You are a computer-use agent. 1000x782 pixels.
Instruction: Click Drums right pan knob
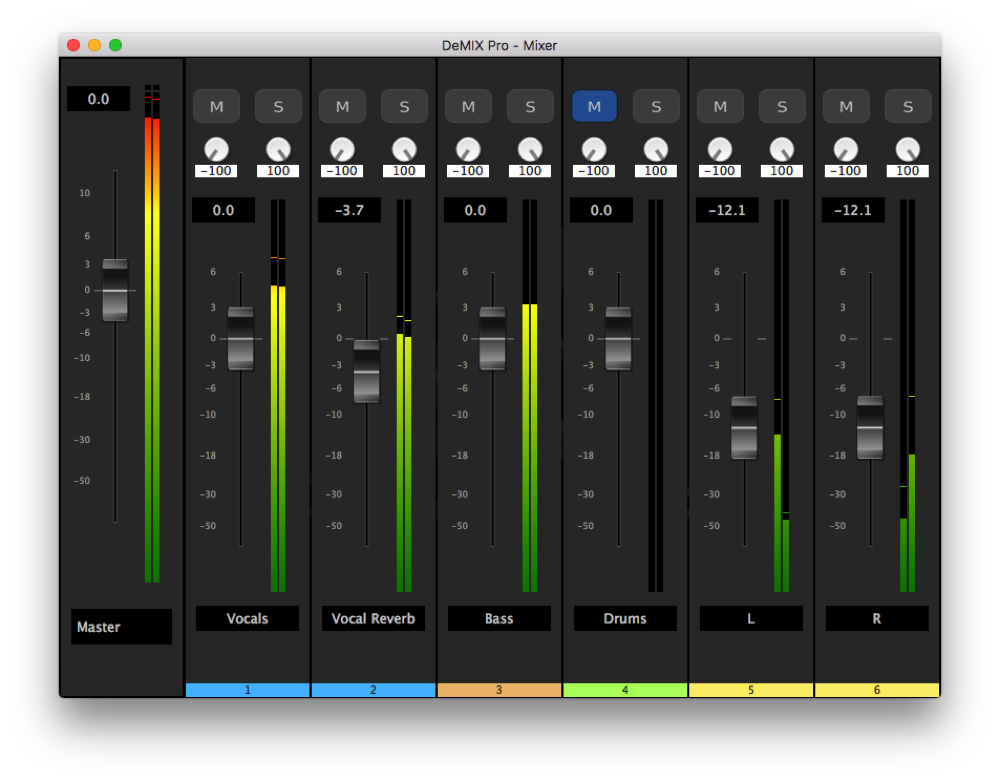tap(656, 149)
